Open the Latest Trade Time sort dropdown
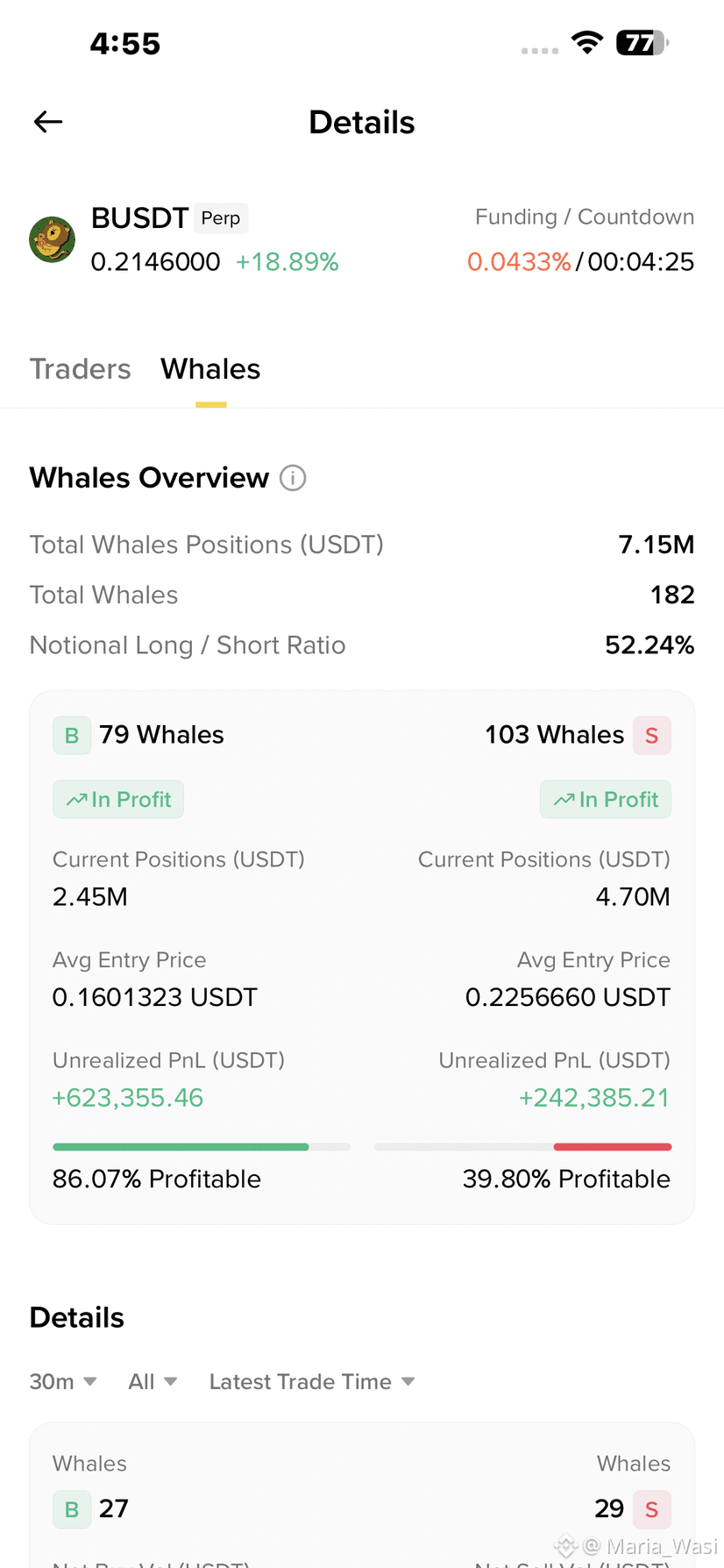Screen dimensions: 724x1568 311,1381
